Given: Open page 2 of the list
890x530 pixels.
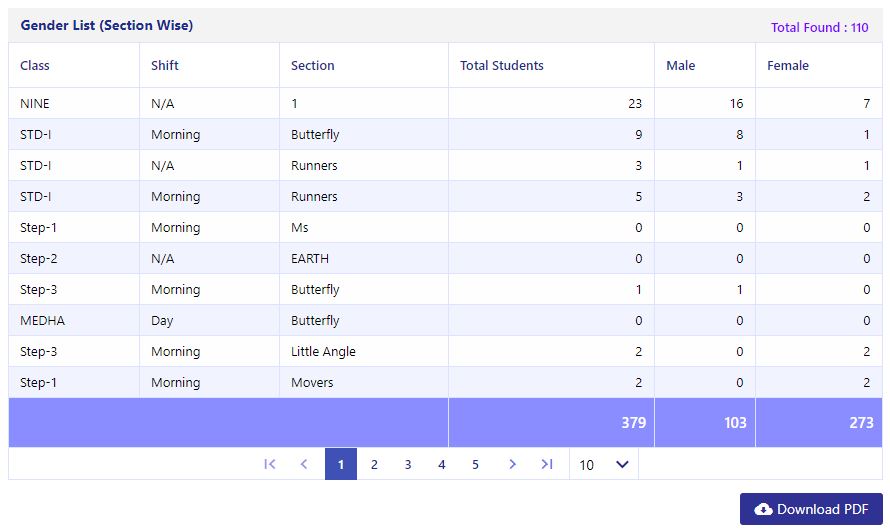Looking at the screenshot, I should (374, 464).
